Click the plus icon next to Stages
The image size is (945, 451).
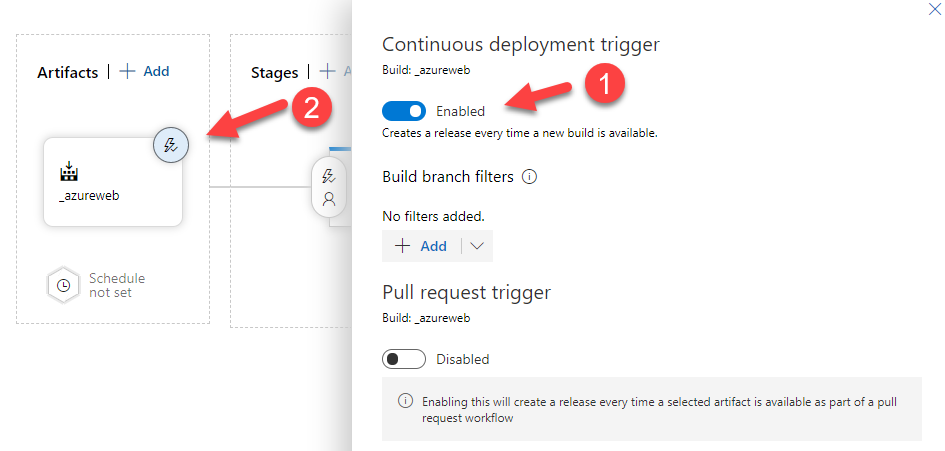[x=327, y=72]
